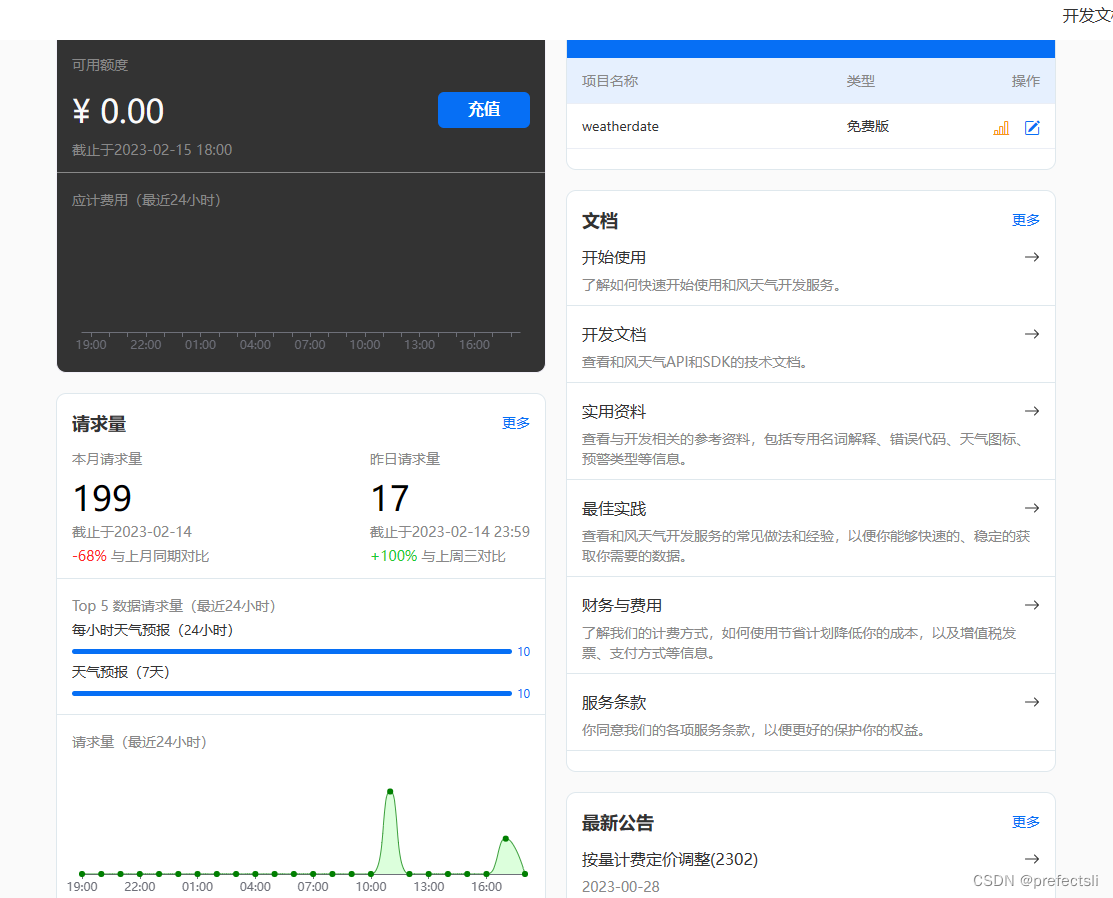Click arrow next to 财务与费用

click(1032, 605)
